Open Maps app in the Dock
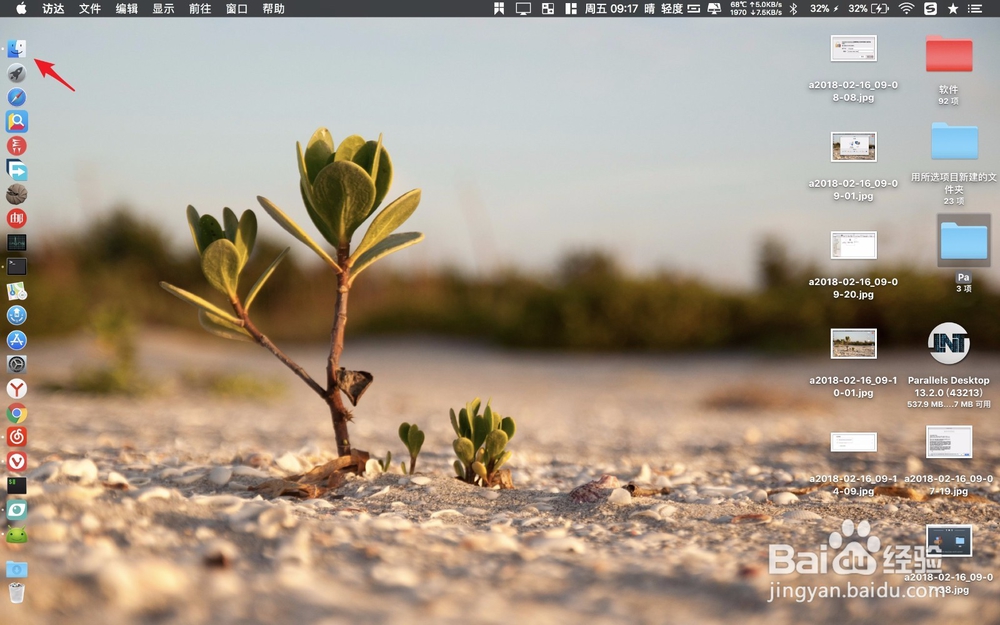This screenshot has height=625, width=1000. coord(17,291)
